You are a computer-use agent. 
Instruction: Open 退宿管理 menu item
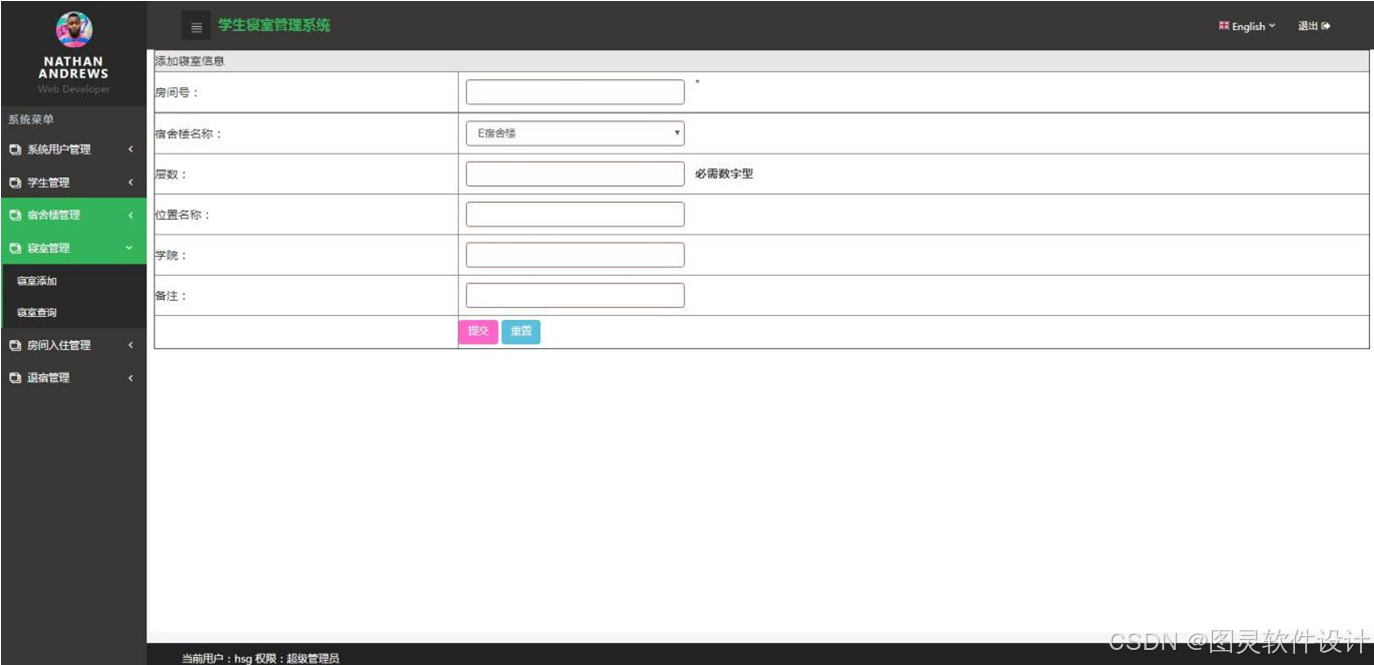pos(73,378)
